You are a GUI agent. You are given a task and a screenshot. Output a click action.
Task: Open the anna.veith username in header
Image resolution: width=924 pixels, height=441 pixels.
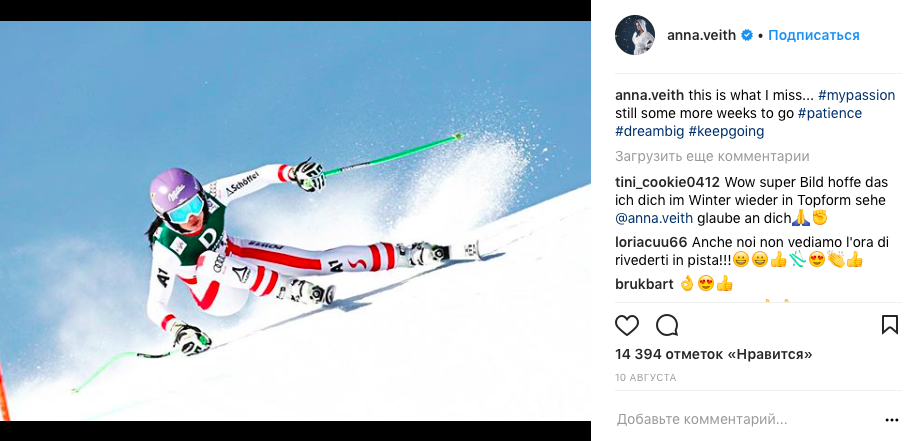point(701,35)
